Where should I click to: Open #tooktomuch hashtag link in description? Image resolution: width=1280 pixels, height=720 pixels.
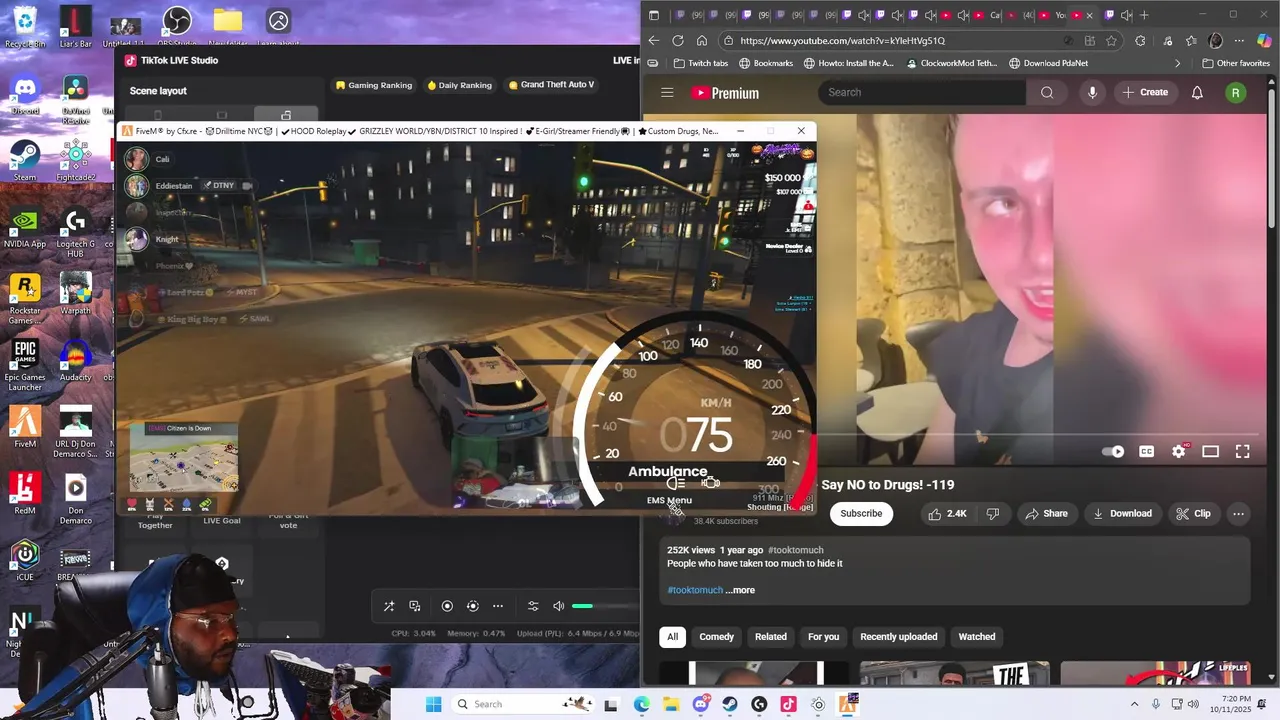695,590
